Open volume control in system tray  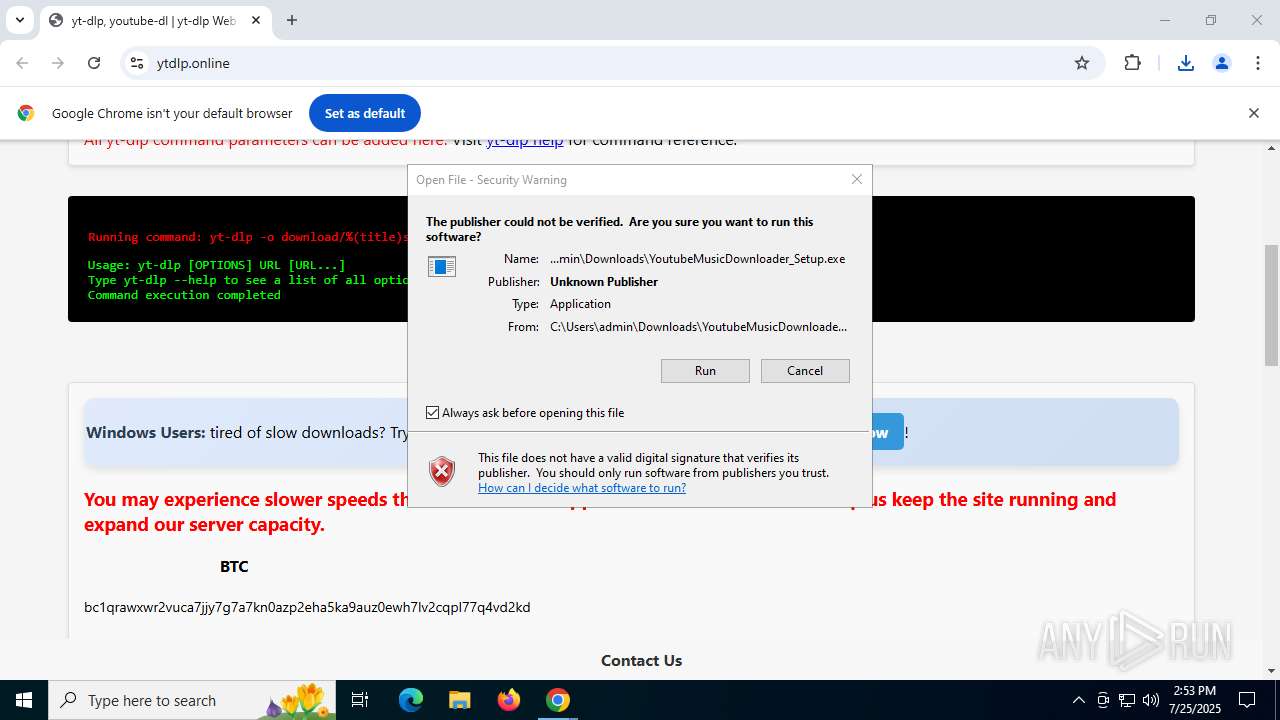click(1151, 700)
